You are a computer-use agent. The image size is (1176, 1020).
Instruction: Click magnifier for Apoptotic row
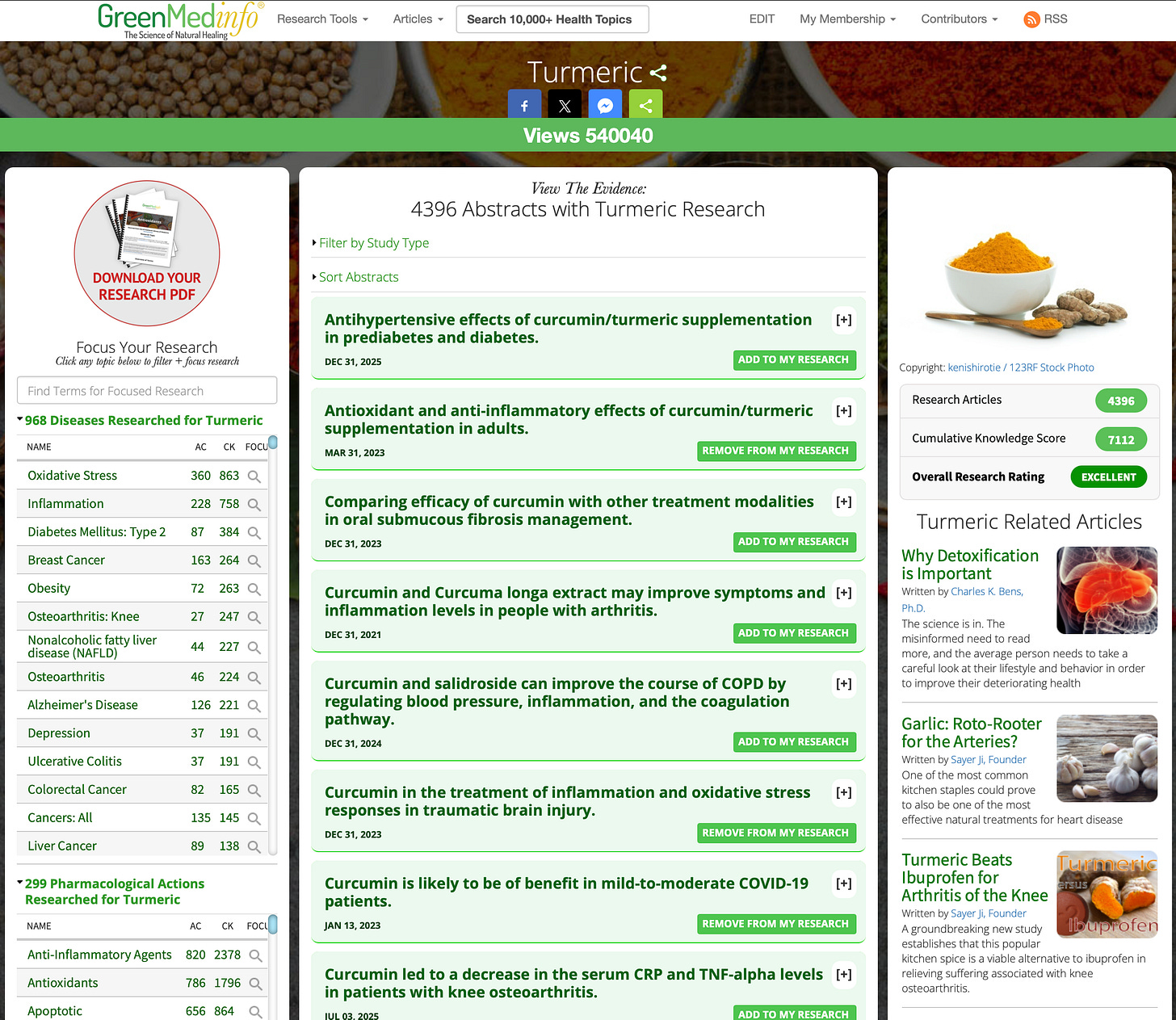pos(256,1012)
